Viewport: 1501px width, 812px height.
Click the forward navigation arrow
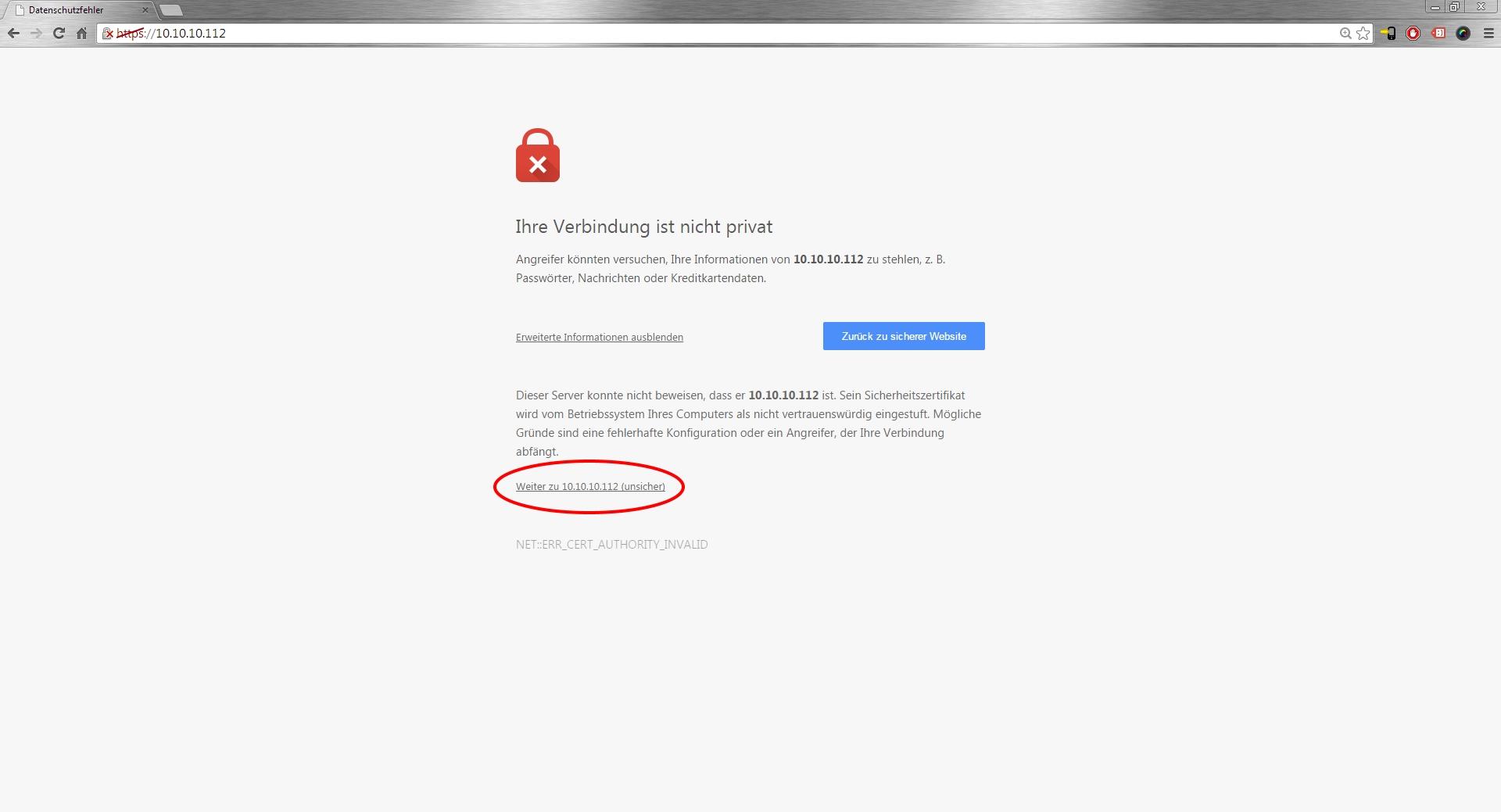click(x=36, y=33)
